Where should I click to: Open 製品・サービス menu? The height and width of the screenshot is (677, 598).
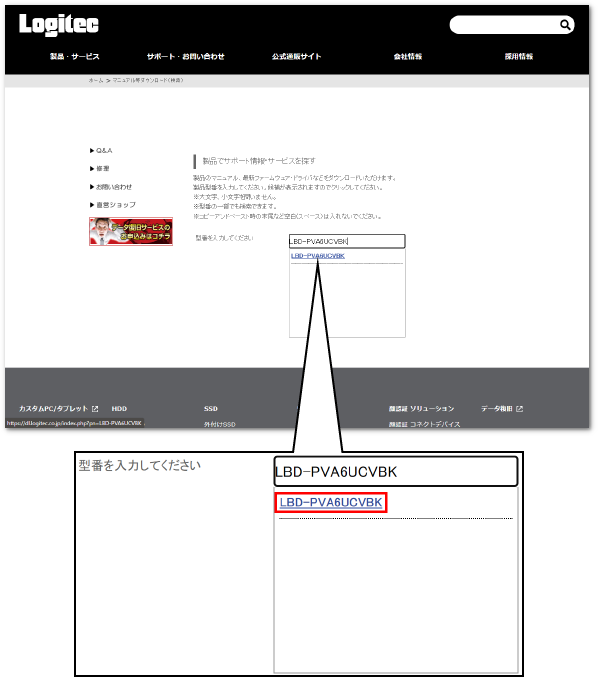tap(75, 56)
